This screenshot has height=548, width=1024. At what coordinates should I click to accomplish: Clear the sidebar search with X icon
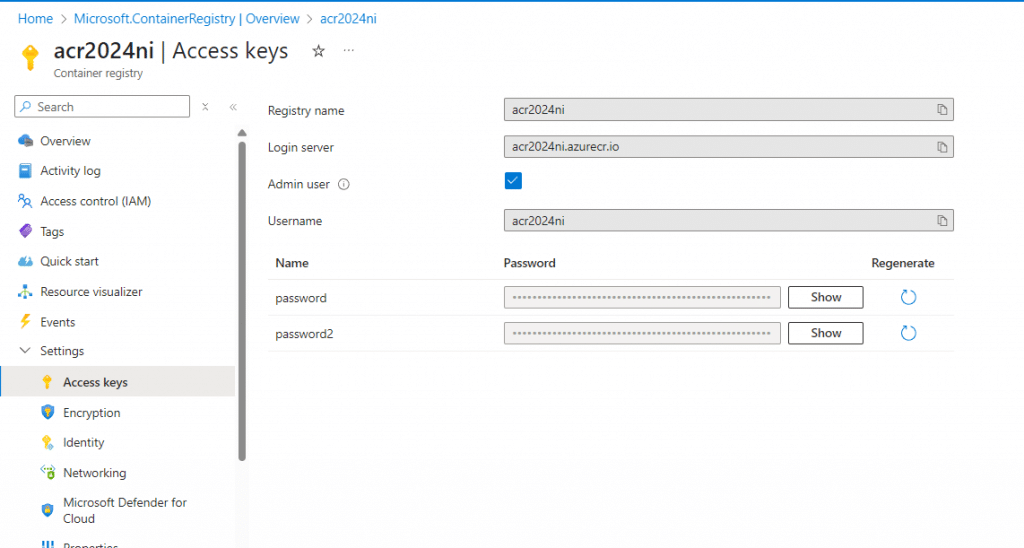[x=205, y=107]
